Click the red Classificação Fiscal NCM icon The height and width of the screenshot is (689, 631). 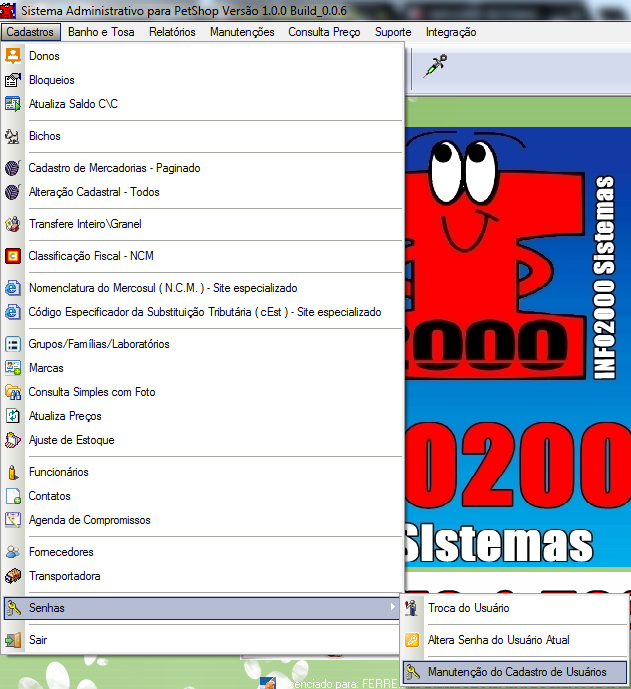(13, 256)
